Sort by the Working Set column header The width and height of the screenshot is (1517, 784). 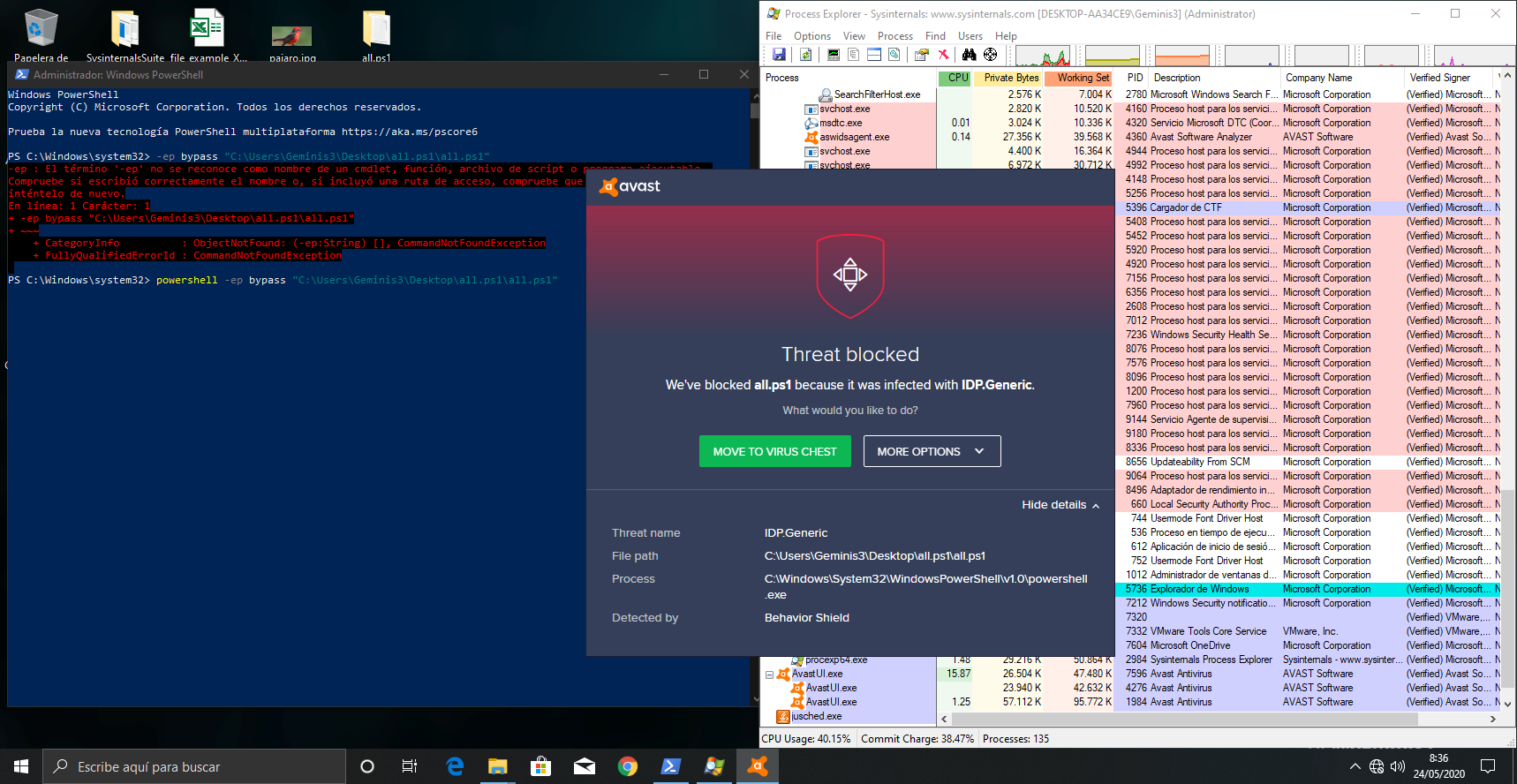[1079, 78]
